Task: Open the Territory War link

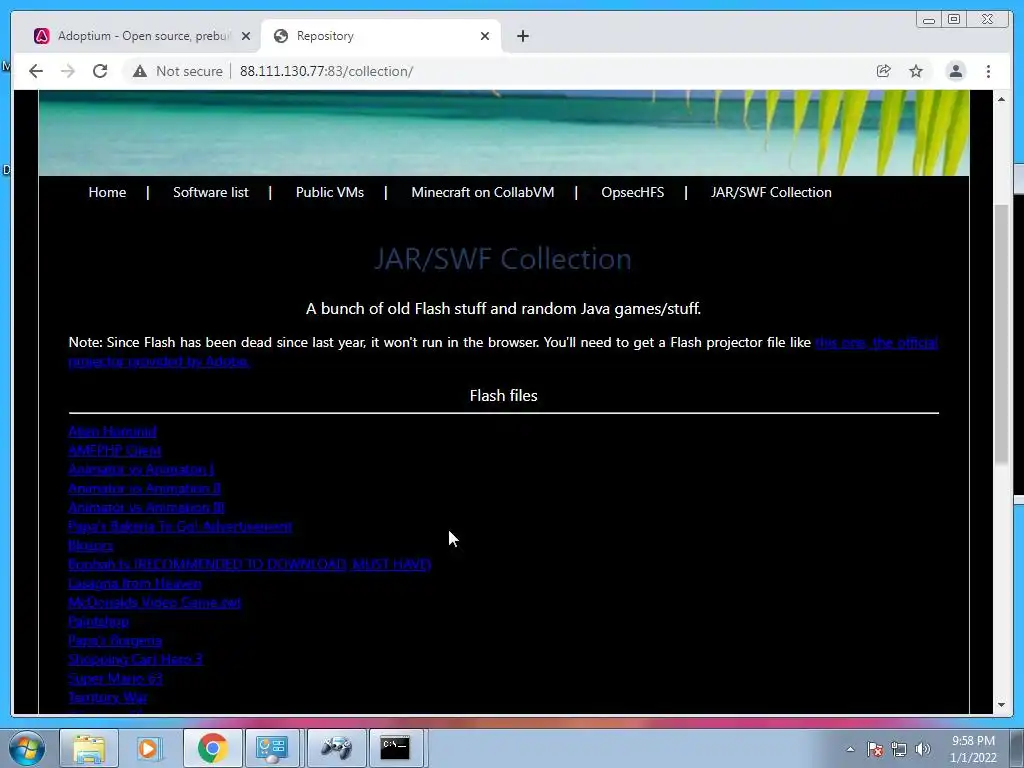Action: [x=107, y=697]
